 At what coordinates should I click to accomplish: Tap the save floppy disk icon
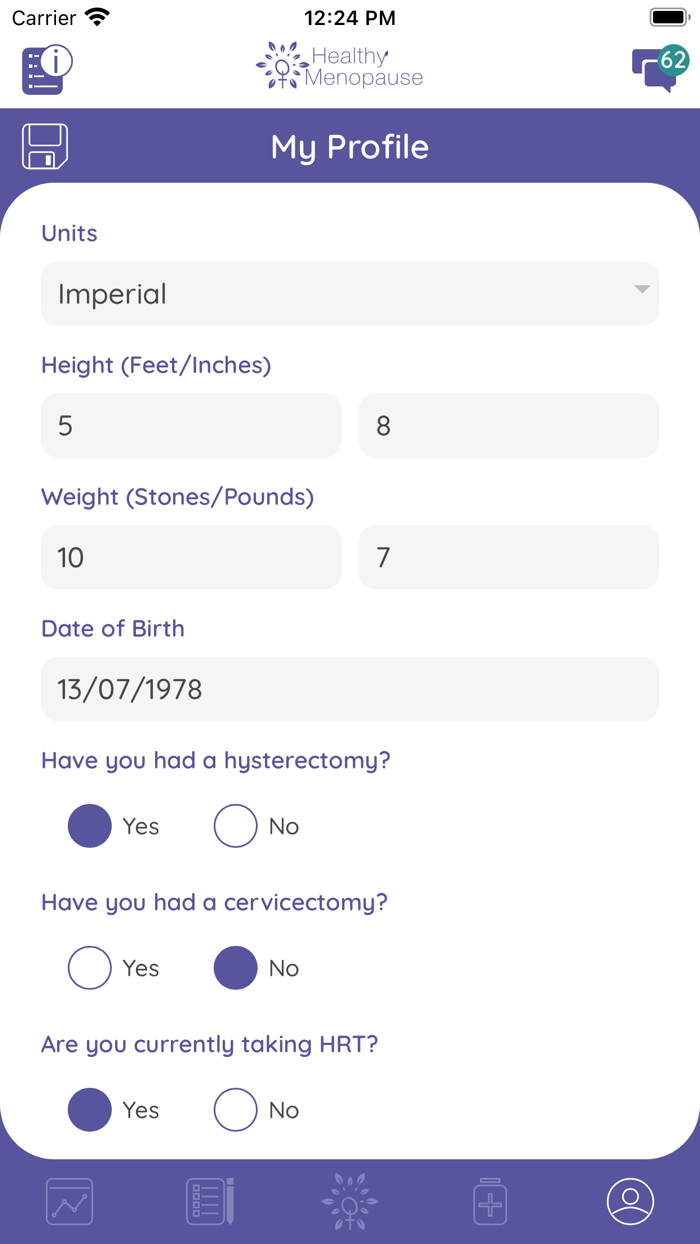point(45,147)
